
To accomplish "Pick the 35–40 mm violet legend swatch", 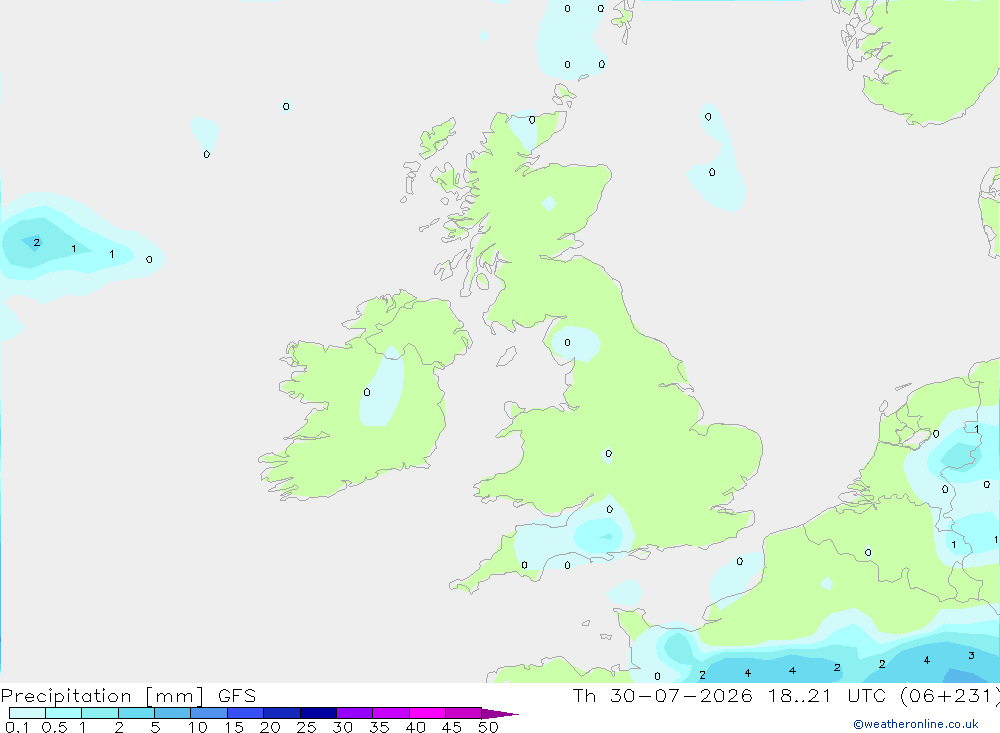I will (390, 713).
